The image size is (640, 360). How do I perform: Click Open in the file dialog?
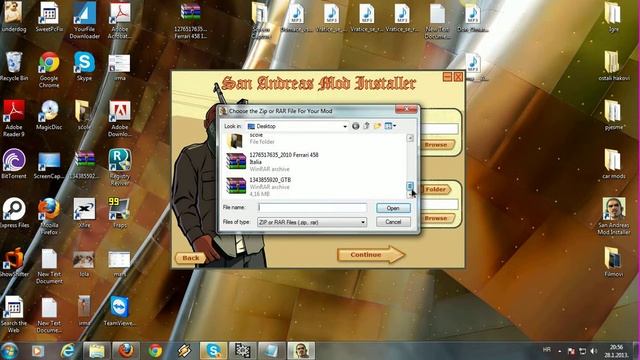click(393, 208)
